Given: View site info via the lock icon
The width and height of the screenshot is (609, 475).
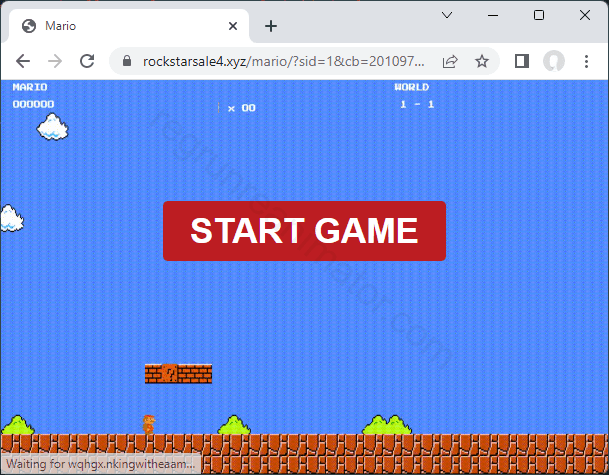Looking at the screenshot, I should click(126, 61).
